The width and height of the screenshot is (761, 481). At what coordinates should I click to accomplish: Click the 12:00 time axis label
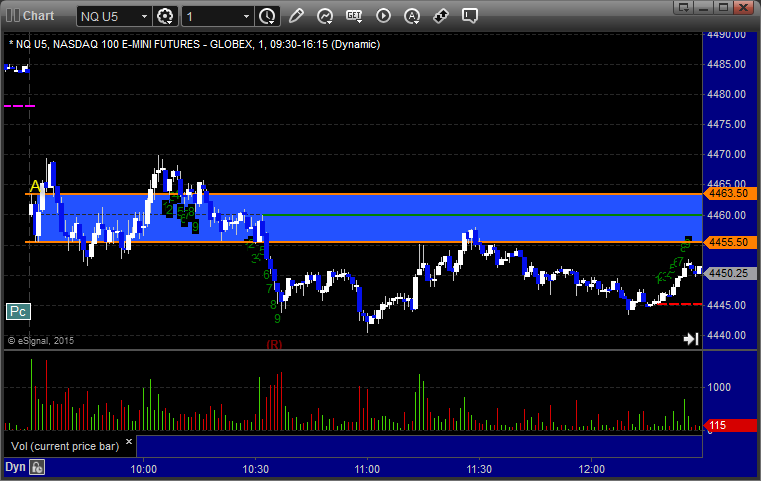(x=591, y=469)
